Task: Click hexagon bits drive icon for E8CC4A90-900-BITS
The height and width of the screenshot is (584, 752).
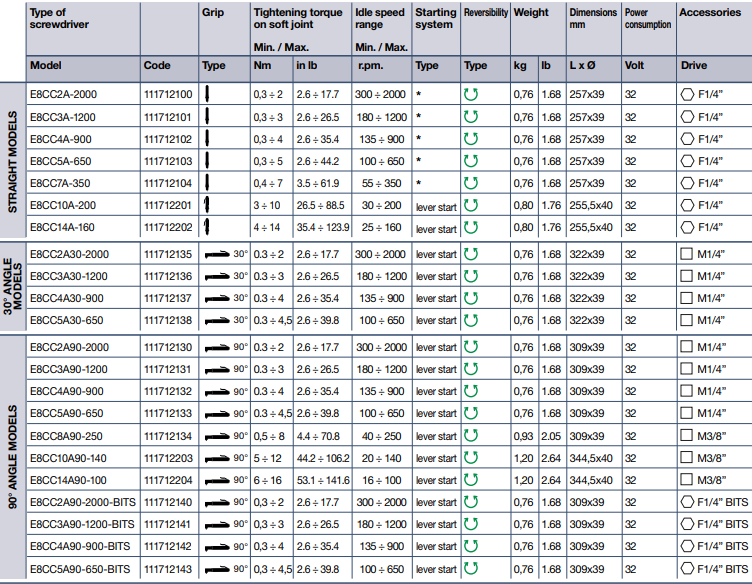Action: (687, 546)
